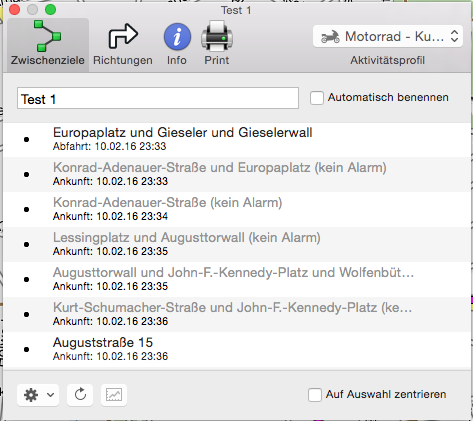Screen dimensions: 473x421
Task: Click the green zoom window button
Action: [x=50, y=10]
